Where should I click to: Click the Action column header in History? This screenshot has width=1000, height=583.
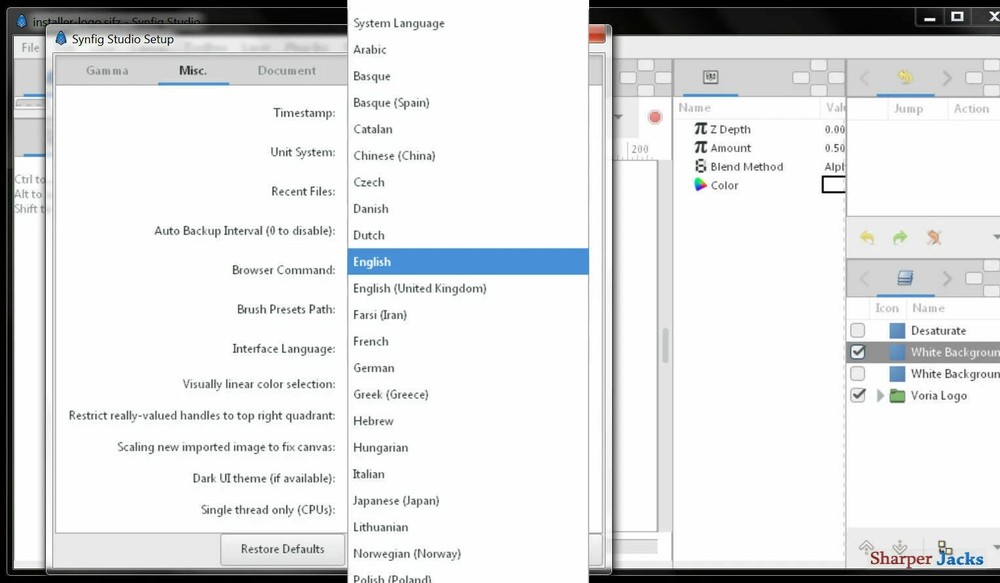pos(971,108)
